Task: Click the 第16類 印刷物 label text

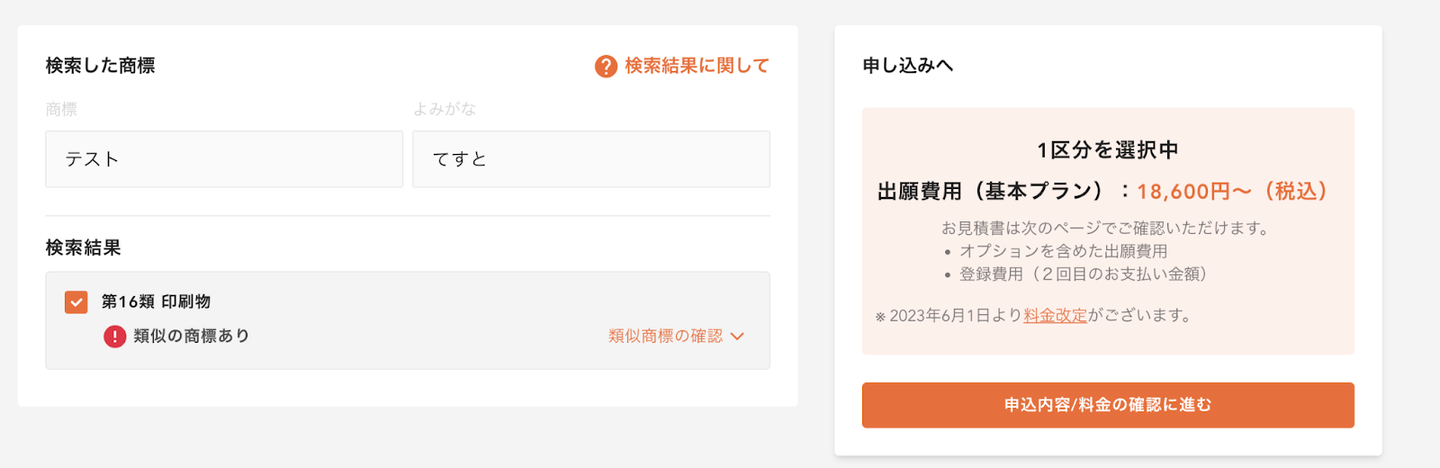Action: coord(156,301)
